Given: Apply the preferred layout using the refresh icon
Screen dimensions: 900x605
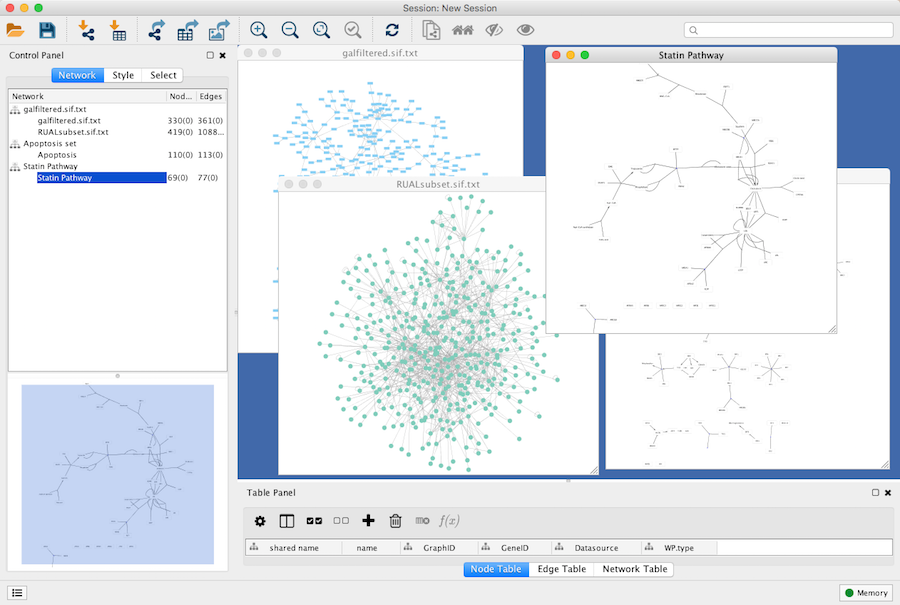Looking at the screenshot, I should (x=392, y=31).
